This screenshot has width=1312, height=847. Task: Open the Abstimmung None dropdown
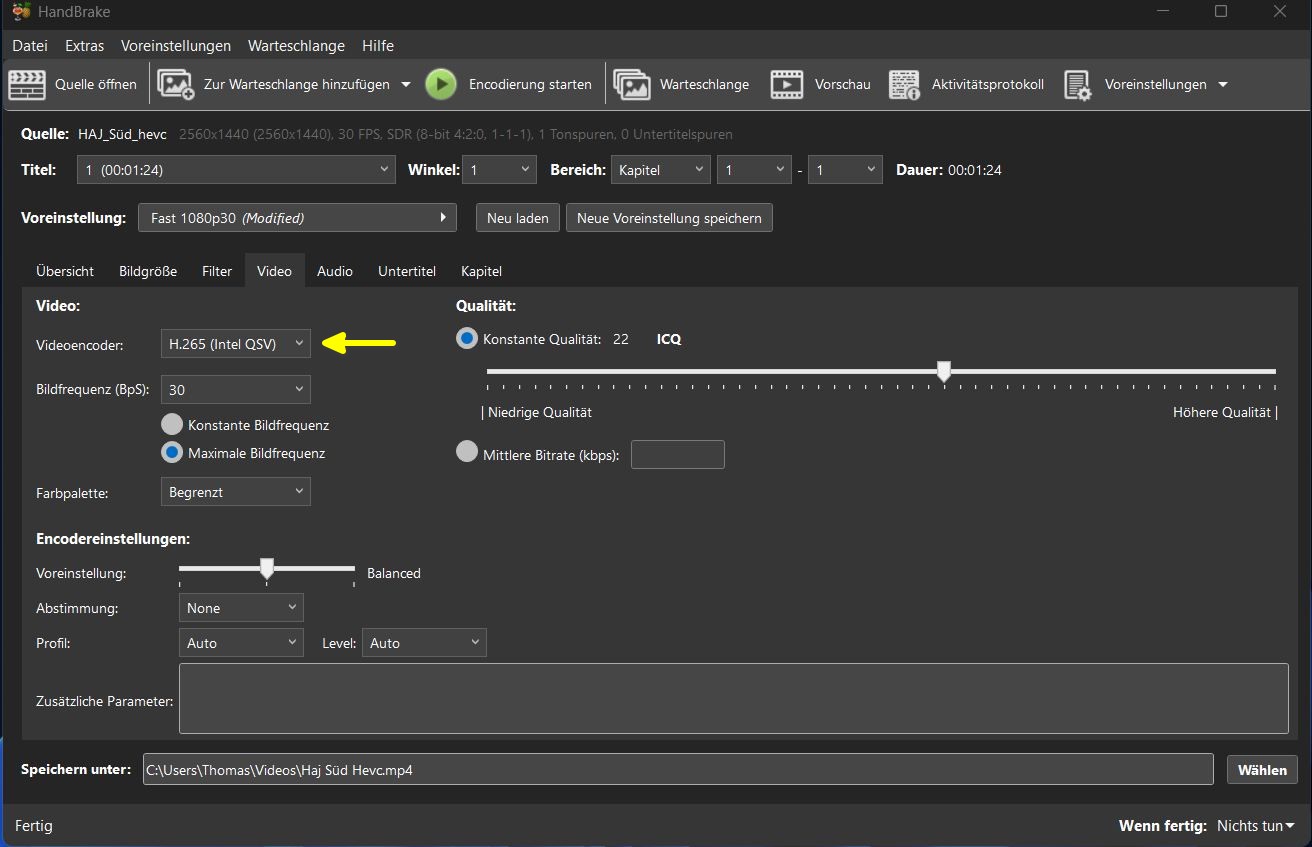[x=241, y=608]
